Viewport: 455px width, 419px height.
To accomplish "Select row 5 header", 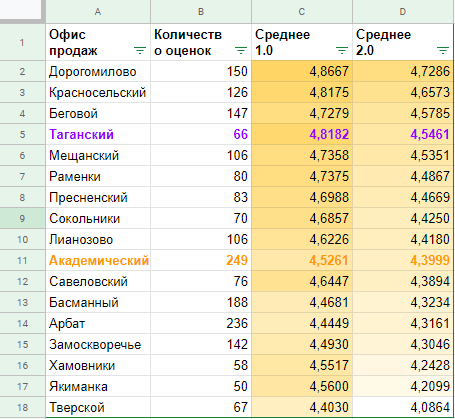I will (22, 134).
